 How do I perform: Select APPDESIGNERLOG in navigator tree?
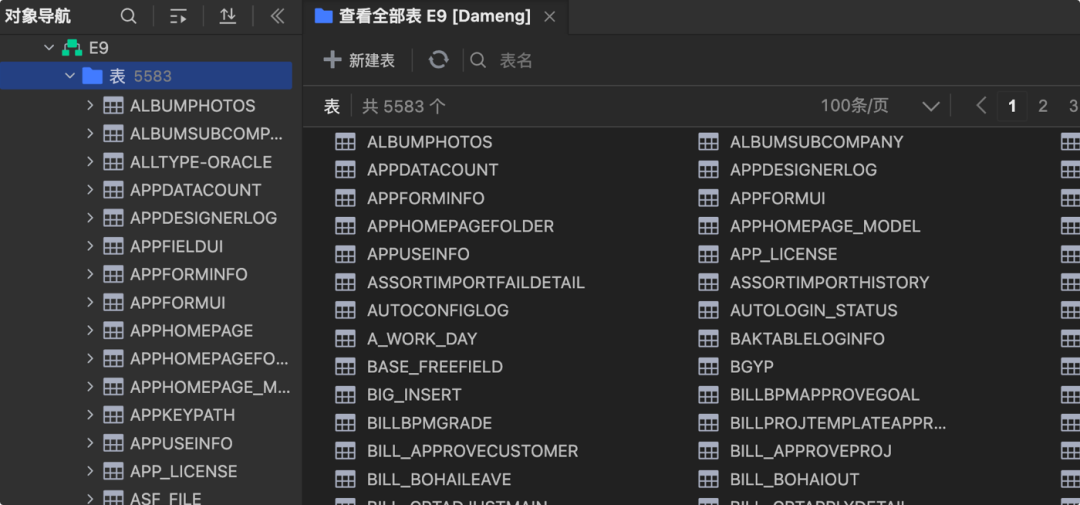click(x=203, y=218)
